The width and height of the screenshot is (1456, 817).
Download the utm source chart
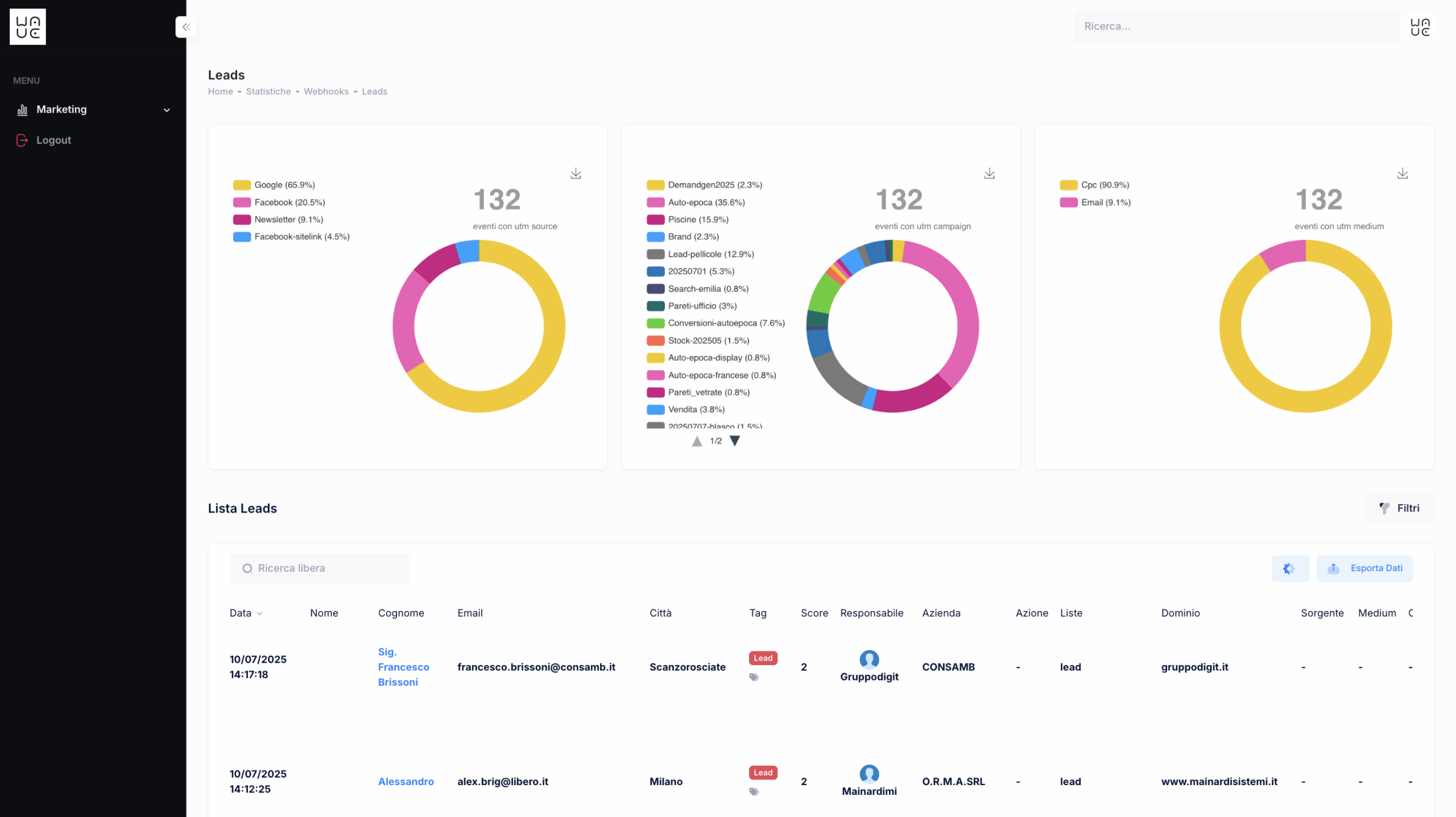(x=576, y=174)
